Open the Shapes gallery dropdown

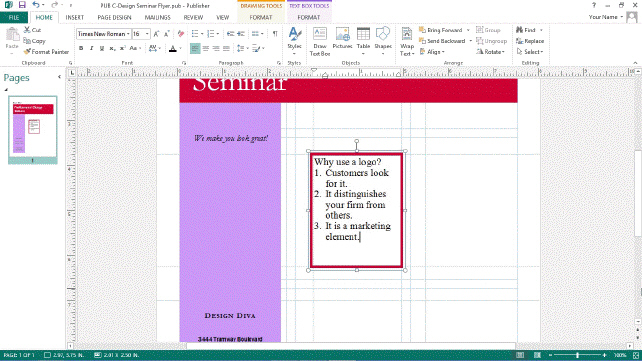tap(383, 41)
